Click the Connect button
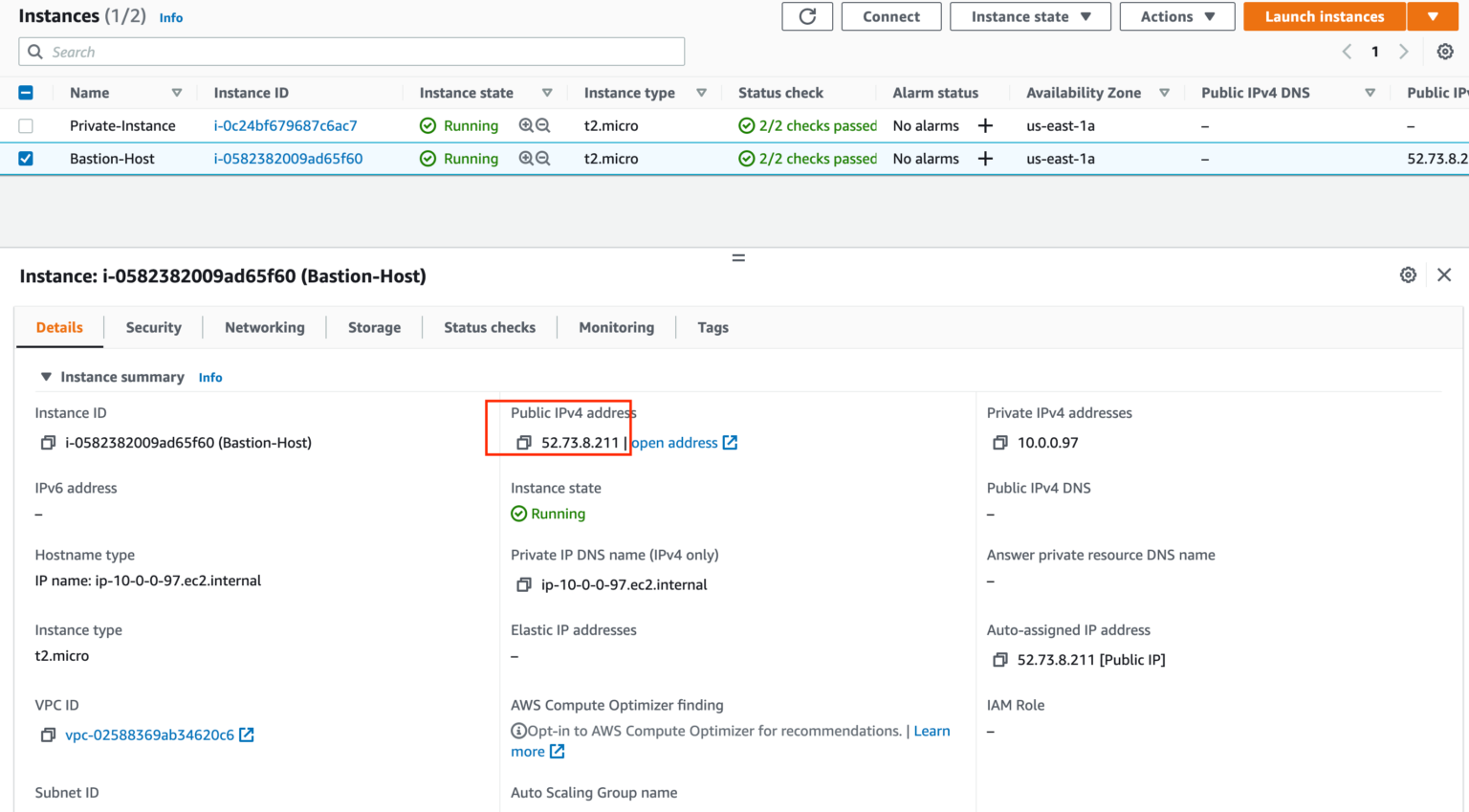This screenshot has width=1469, height=812. (x=890, y=16)
